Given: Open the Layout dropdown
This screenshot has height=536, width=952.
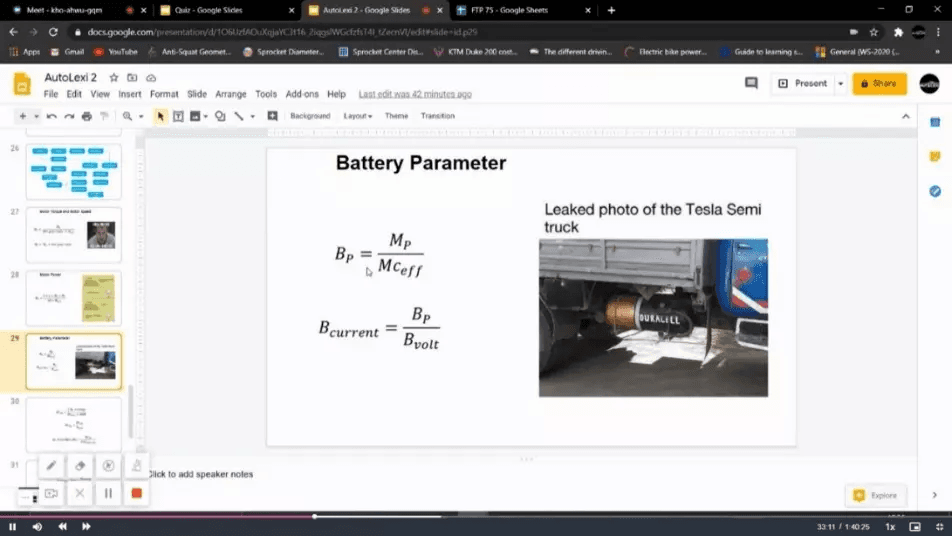Looking at the screenshot, I should point(358,116).
